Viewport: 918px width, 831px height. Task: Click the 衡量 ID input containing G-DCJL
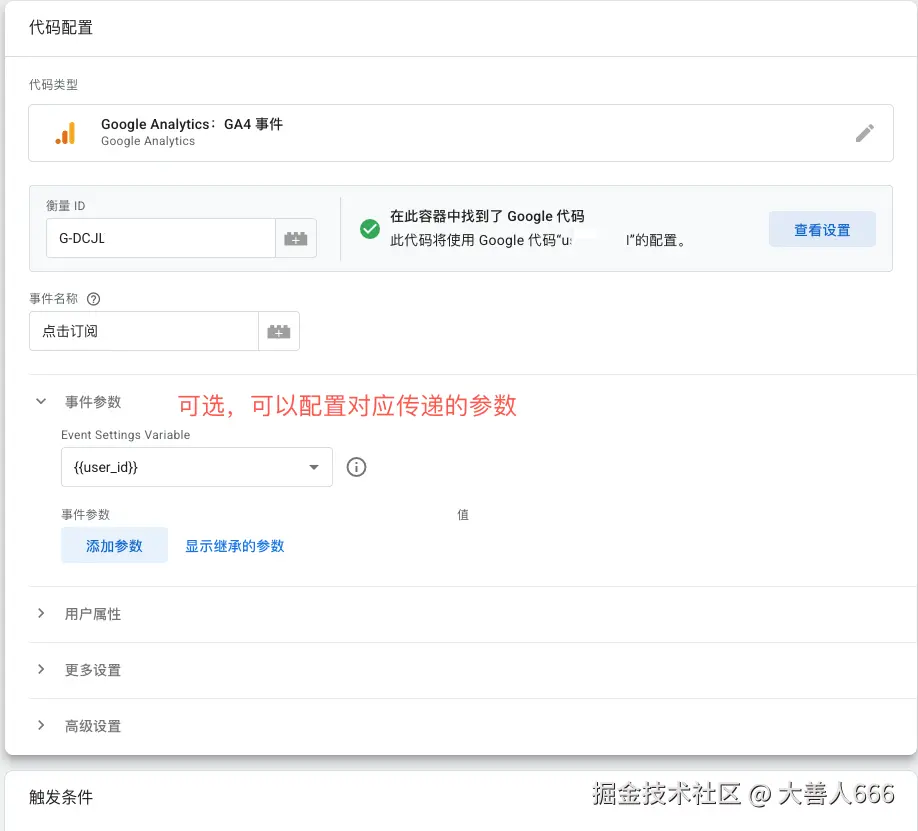161,238
